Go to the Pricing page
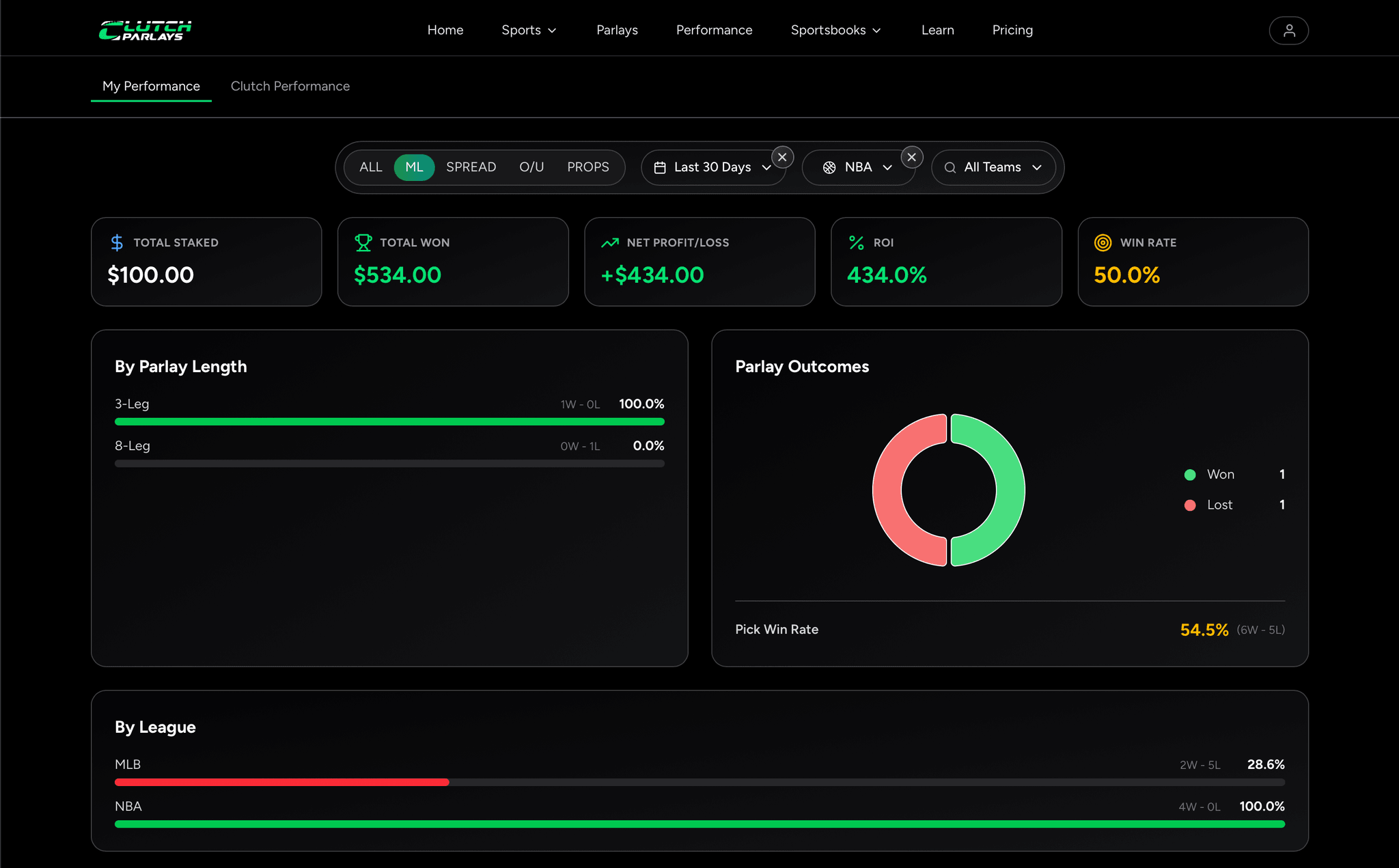The height and width of the screenshot is (868, 1399). (x=1012, y=30)
